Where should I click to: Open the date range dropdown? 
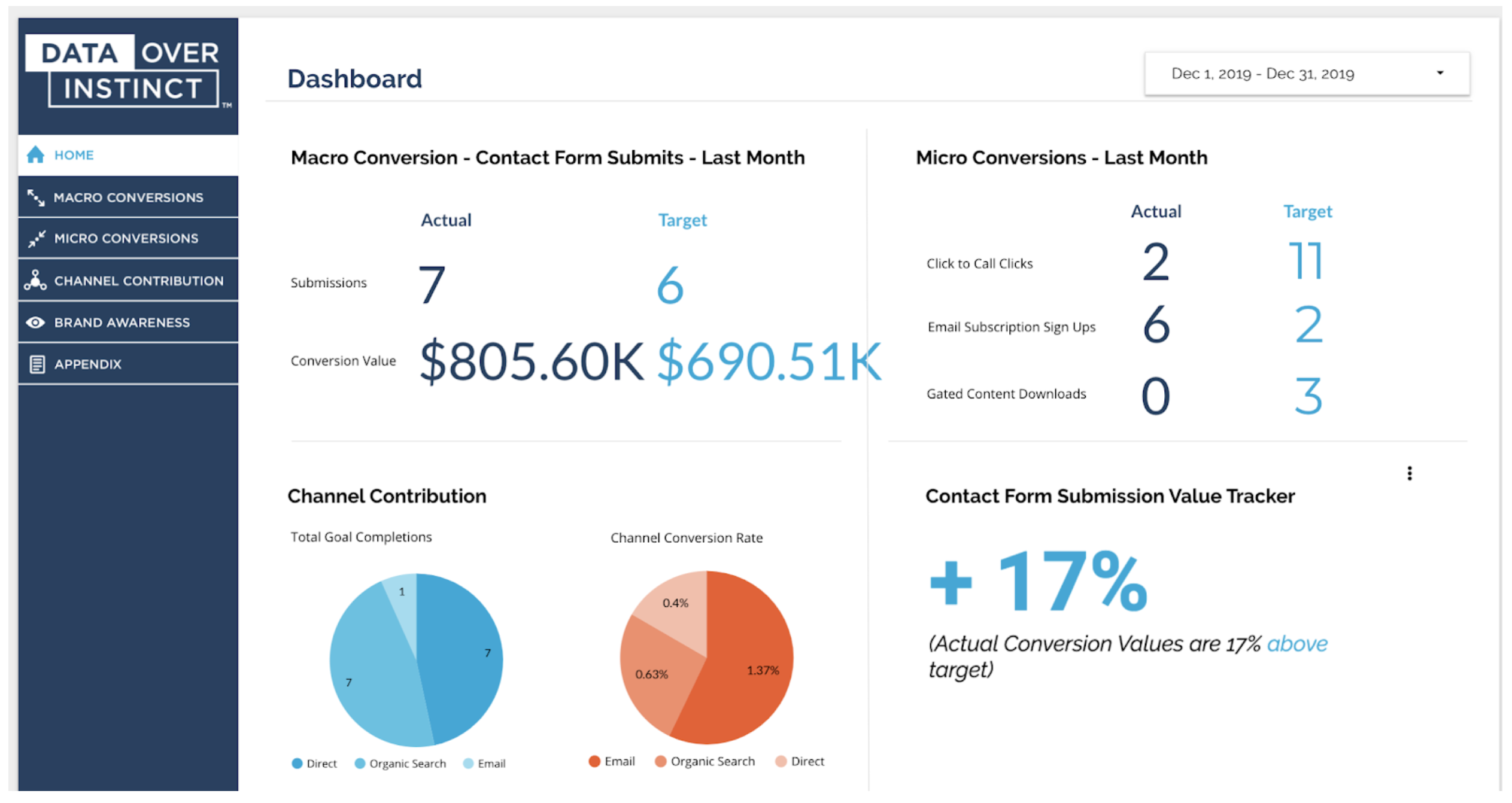click(1307, 74)
